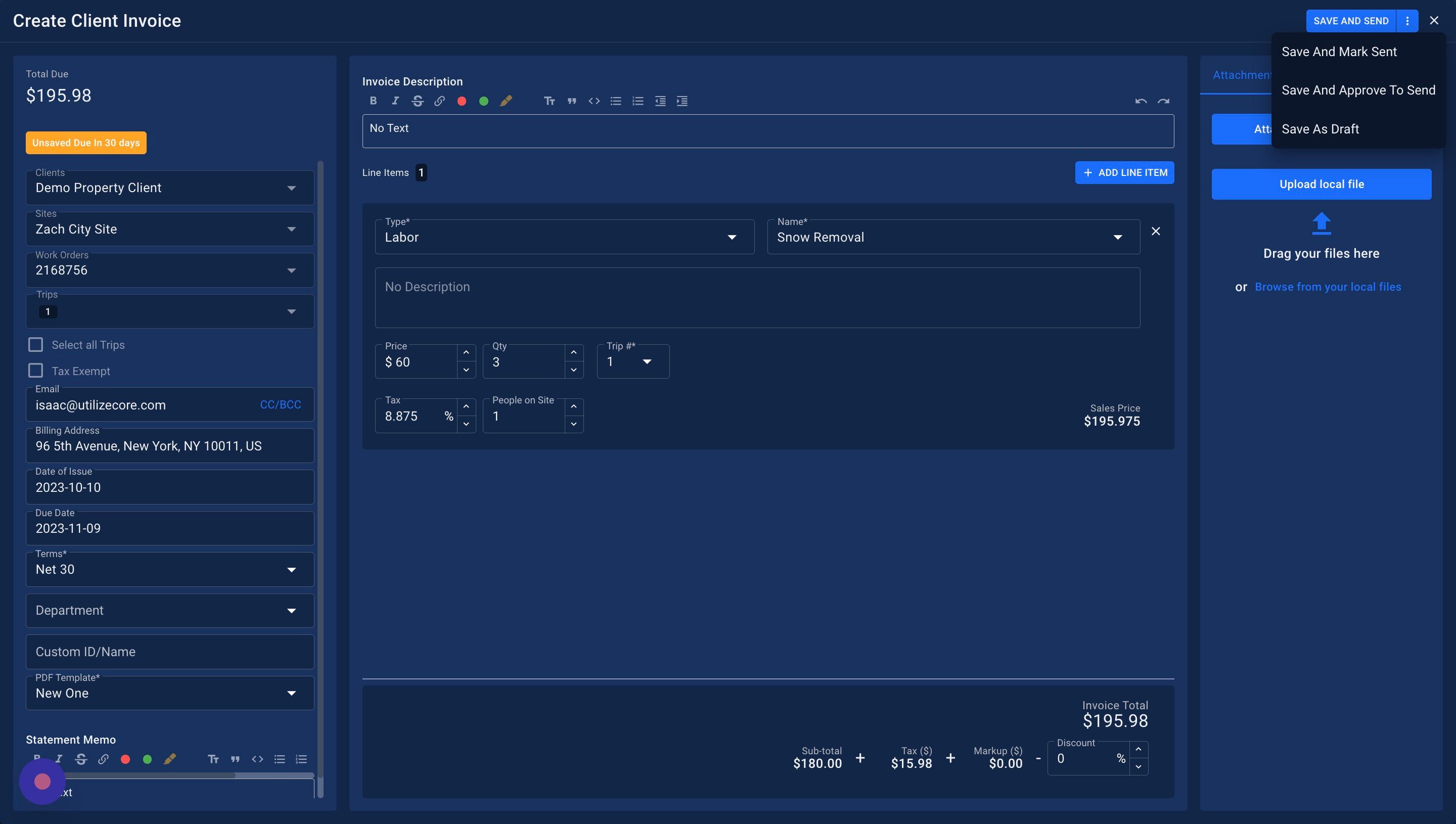Undo the last edit in the Invoice Description editor
1456x824 pixels.
[x=1140, y=101]
